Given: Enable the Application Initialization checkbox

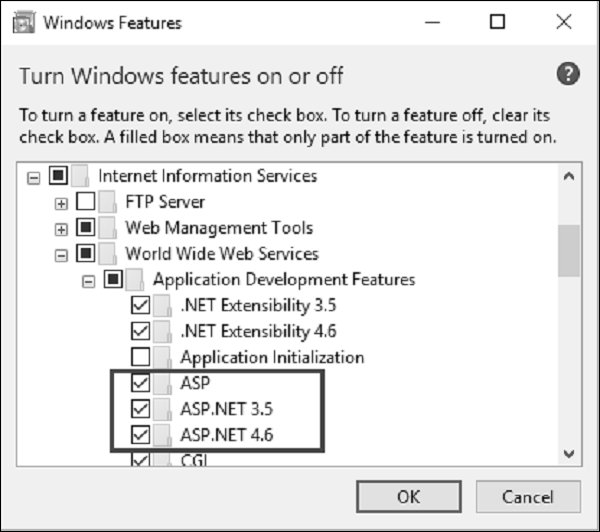Looking at the screenshot, I should [x=141, y=357].
